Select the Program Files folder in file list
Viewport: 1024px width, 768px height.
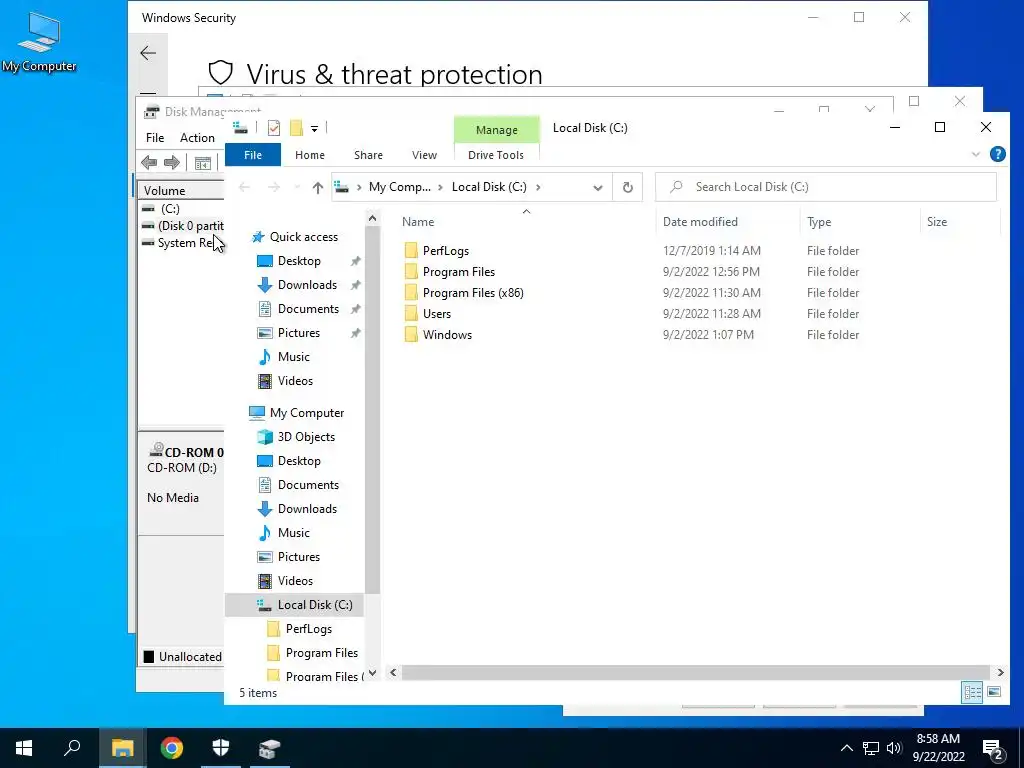[x=458, y=272]
